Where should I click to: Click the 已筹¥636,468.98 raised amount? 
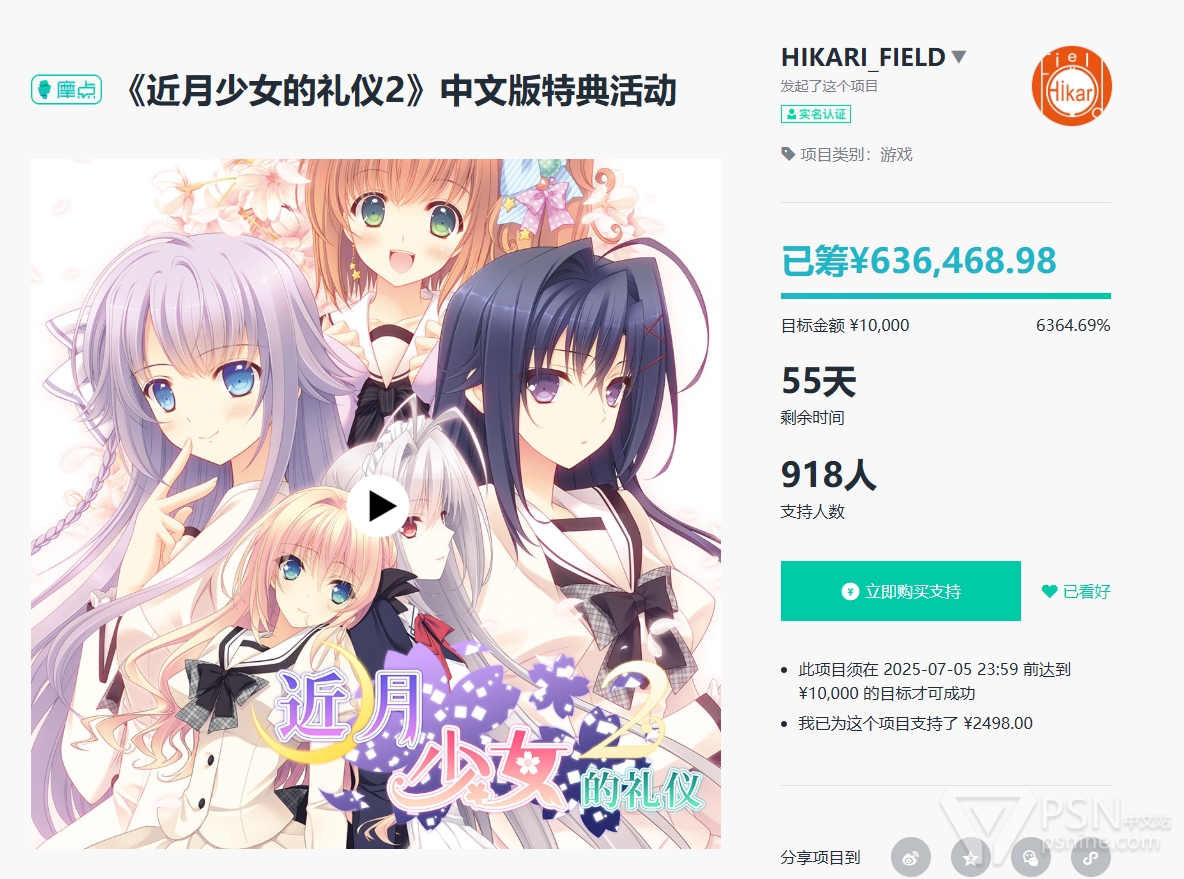pos(918,261)
